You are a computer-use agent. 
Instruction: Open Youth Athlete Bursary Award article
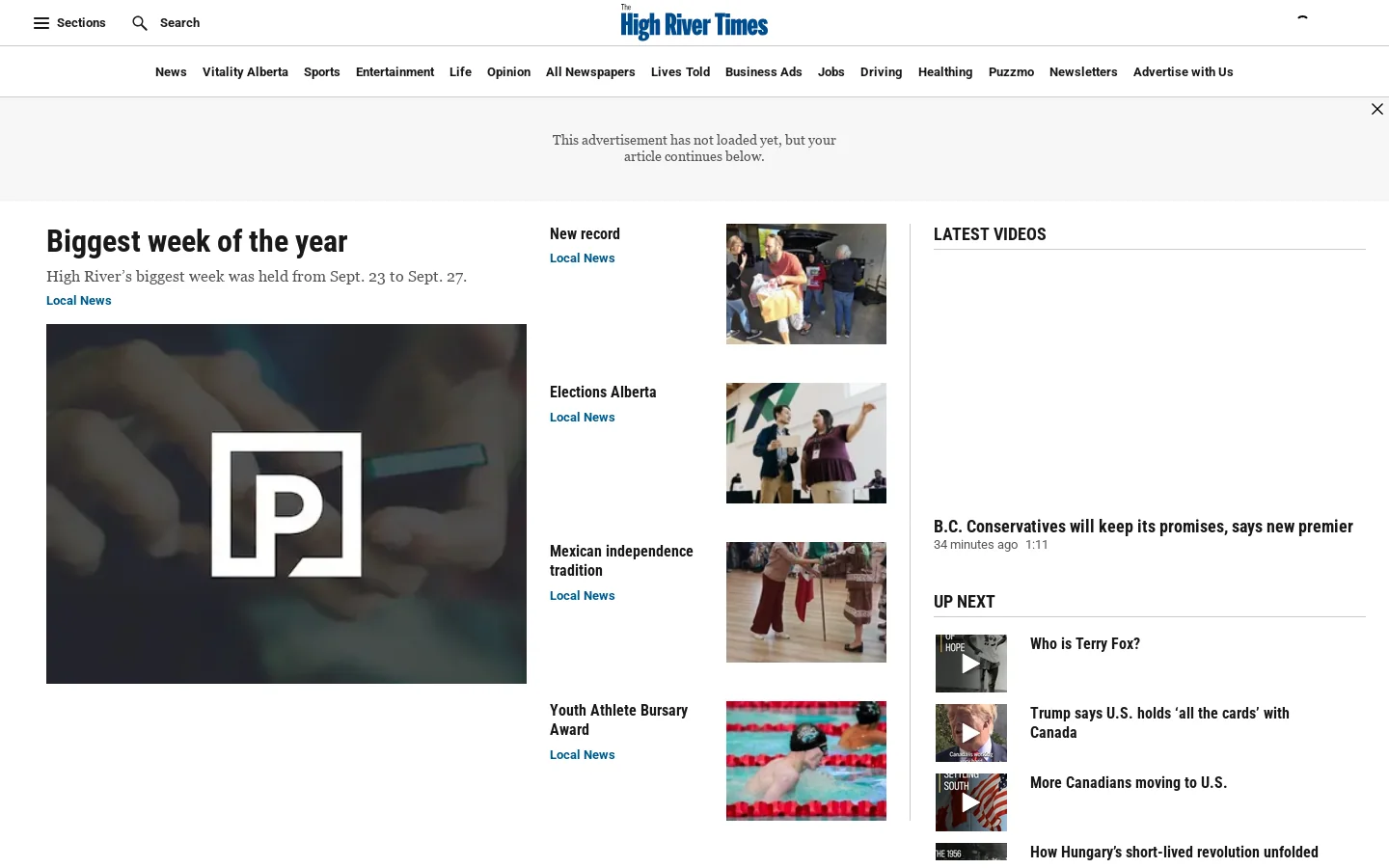(x=618, y=720)
